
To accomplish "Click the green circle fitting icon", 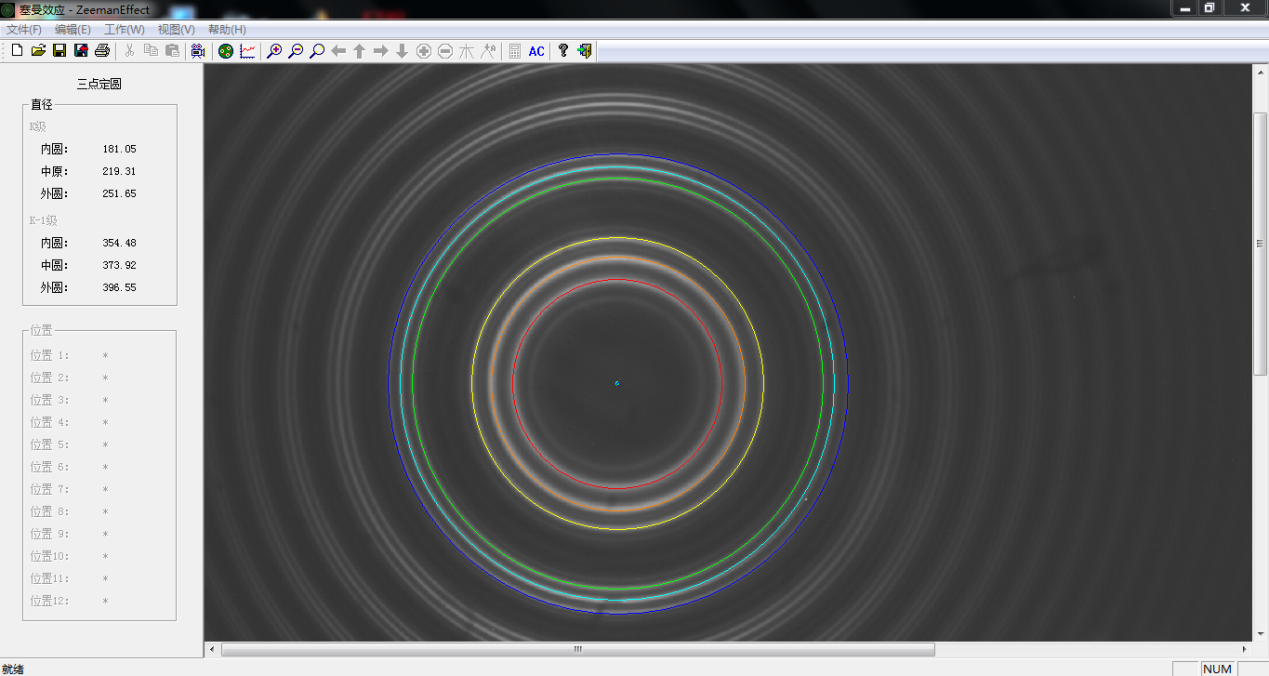I will pos(226,51).
